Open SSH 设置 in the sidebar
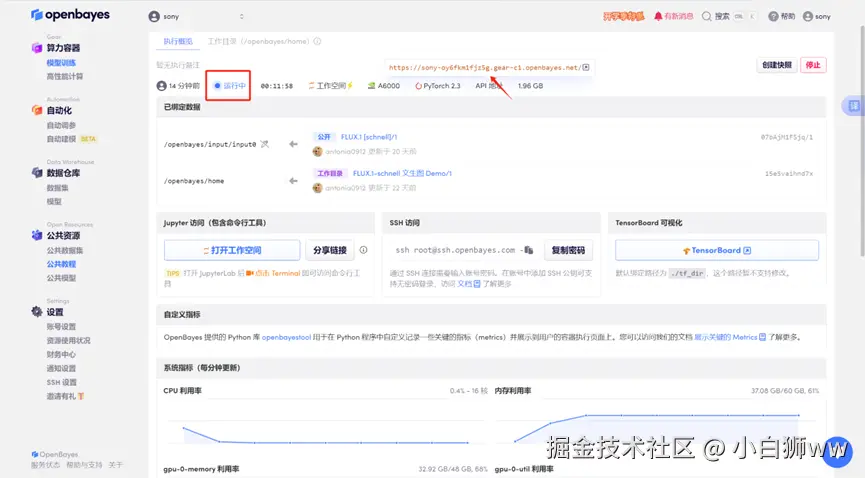 click(x=62, y=382)
